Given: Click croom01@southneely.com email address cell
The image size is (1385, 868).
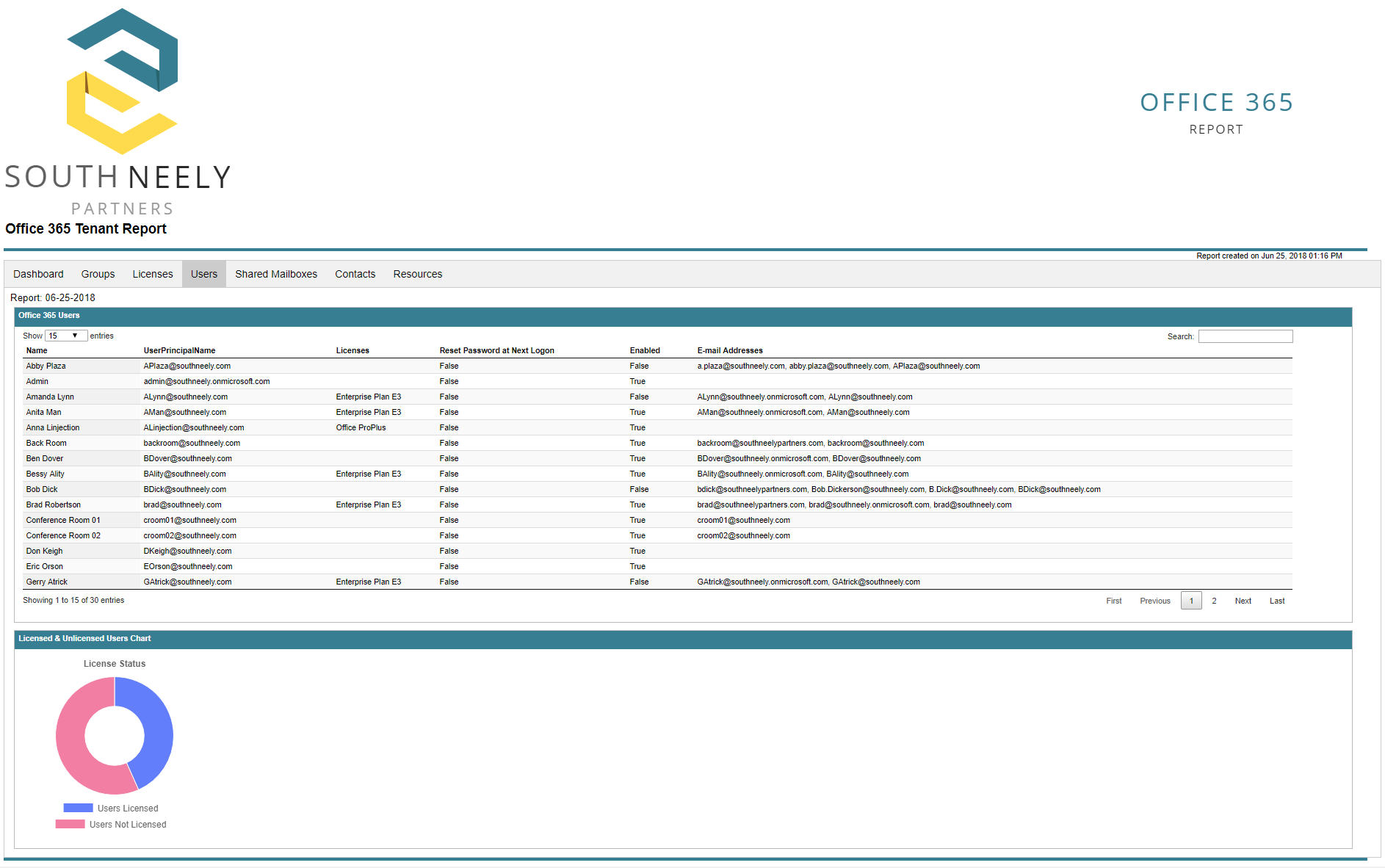Looking at the screenshot, I should (744, 520).
